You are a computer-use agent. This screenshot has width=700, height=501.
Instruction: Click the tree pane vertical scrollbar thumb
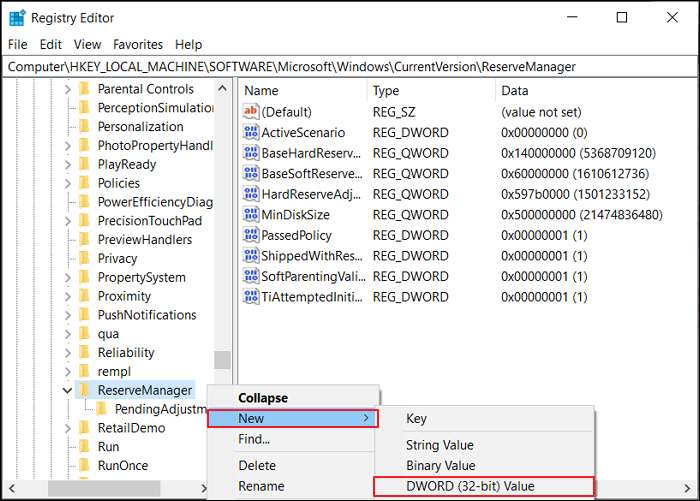tap(222, 358)
